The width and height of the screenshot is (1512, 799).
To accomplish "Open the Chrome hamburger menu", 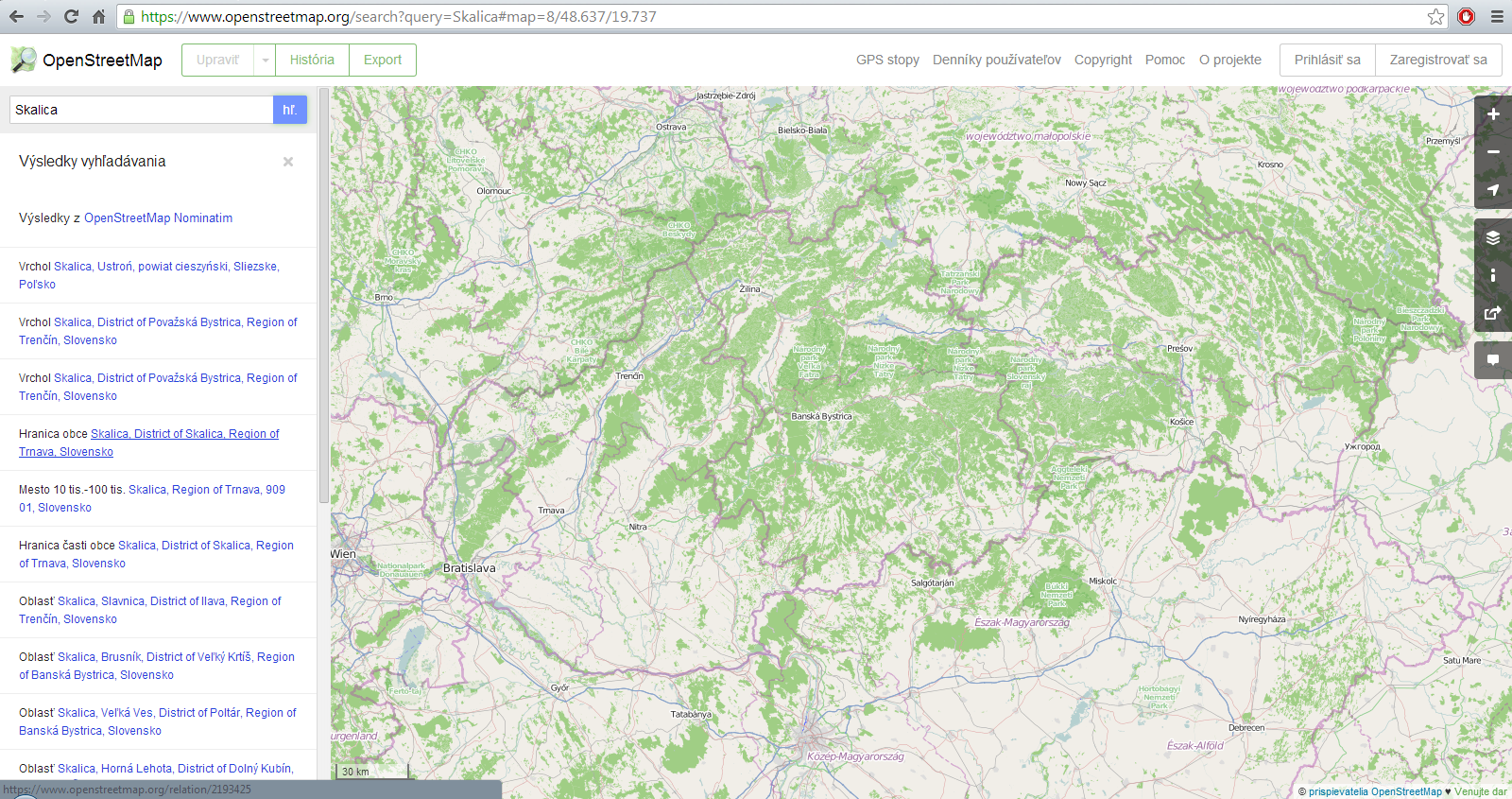I will point(1497,16).
